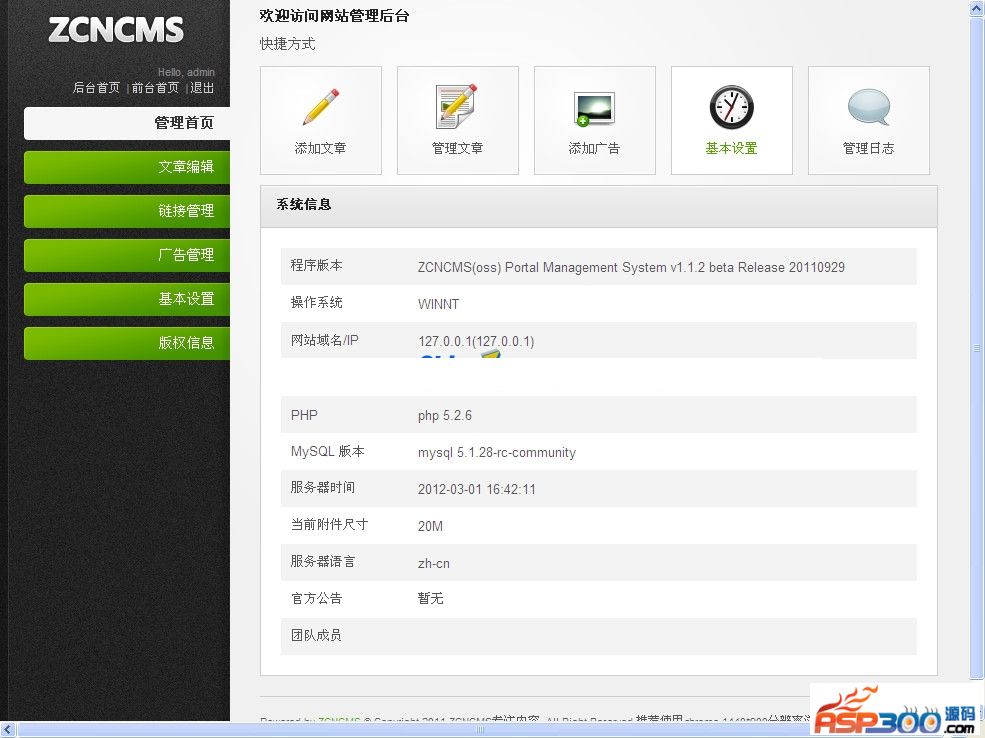This screenshot has height=738, width=985.
Task: Click the 团队成员 row label
Action: (316, 636)
